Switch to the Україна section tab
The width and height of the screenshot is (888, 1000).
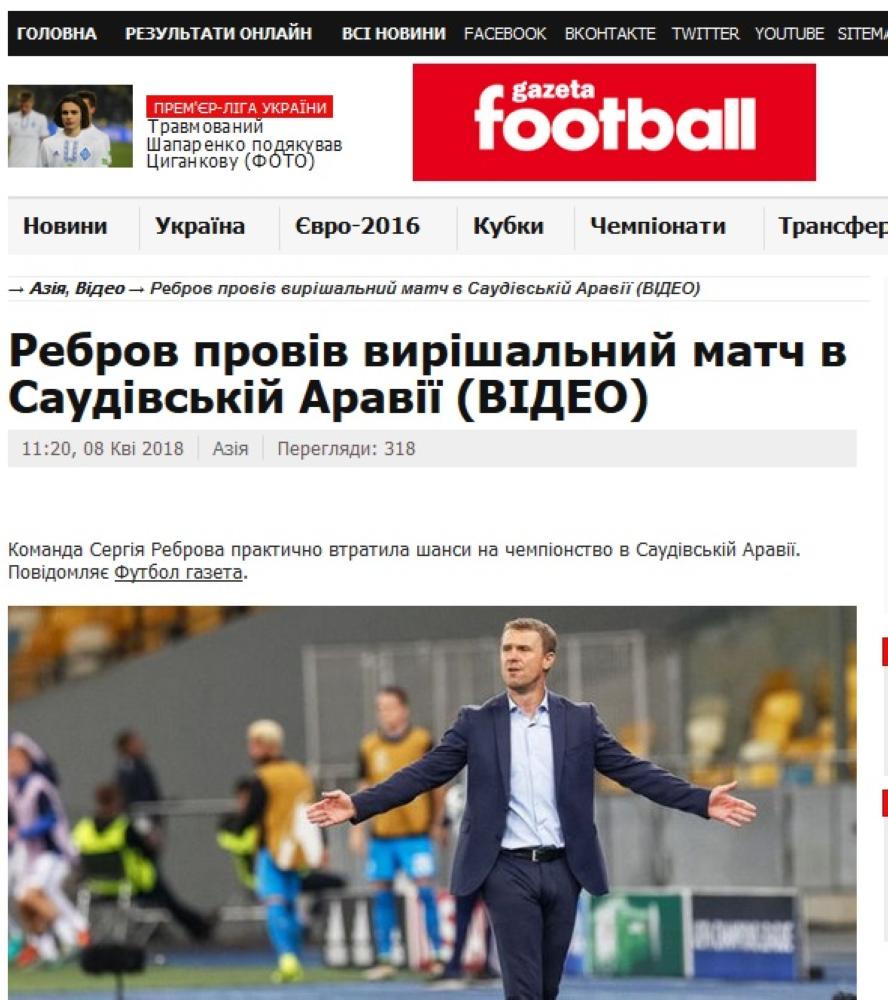(200, 226)
